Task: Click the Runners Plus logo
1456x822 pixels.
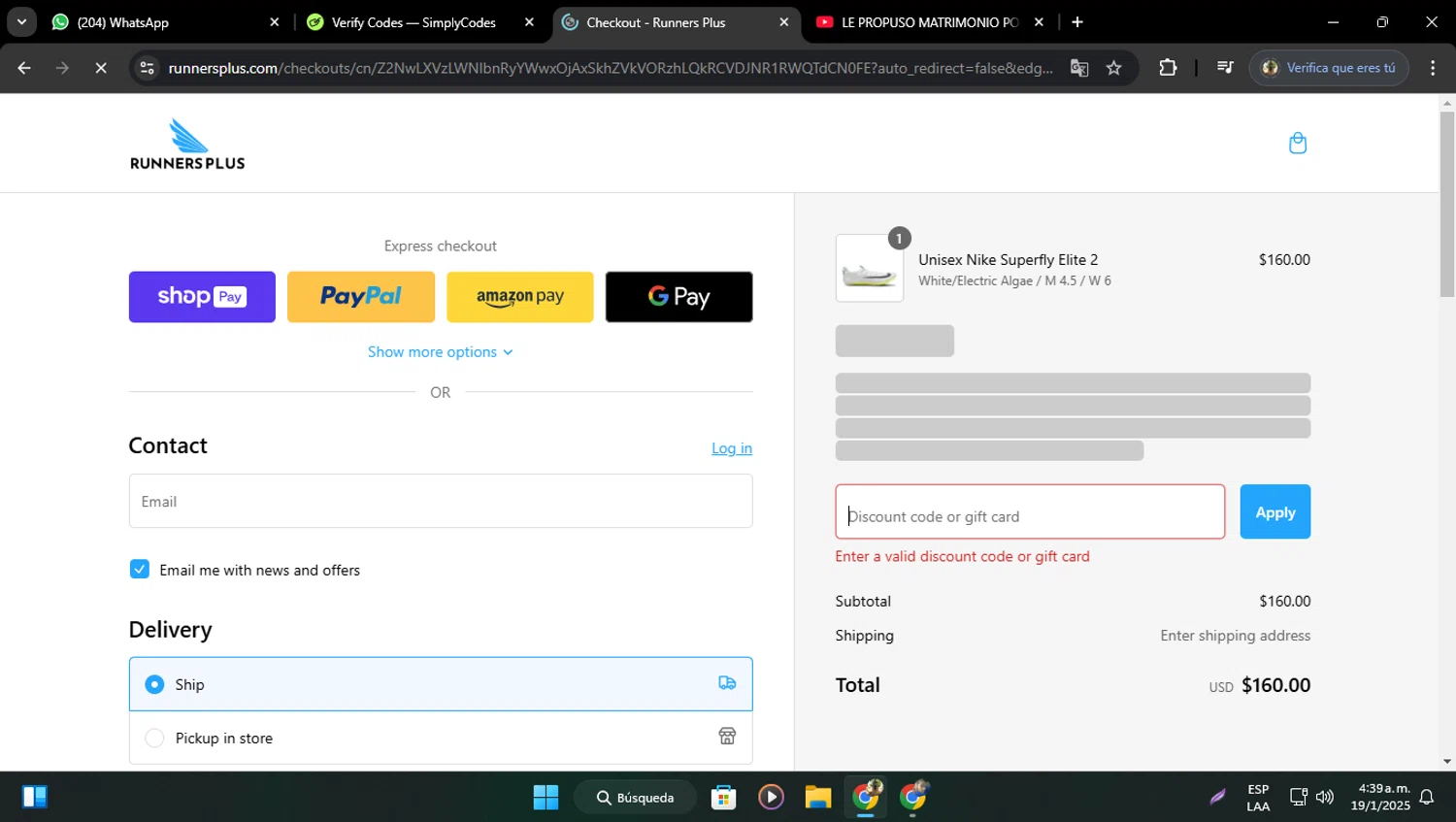Action: click(187, 144)
